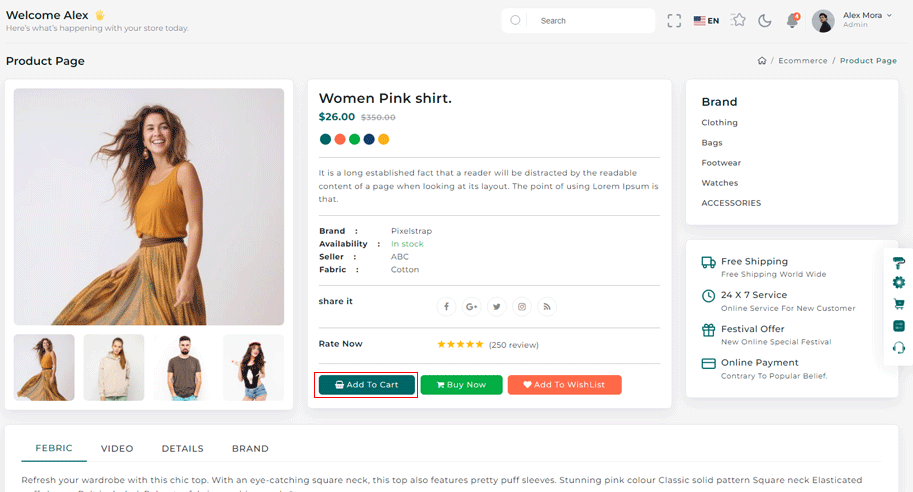Open the paint roller customizer icon
This screenshot has width=913, height=492.
click(898, 262)
